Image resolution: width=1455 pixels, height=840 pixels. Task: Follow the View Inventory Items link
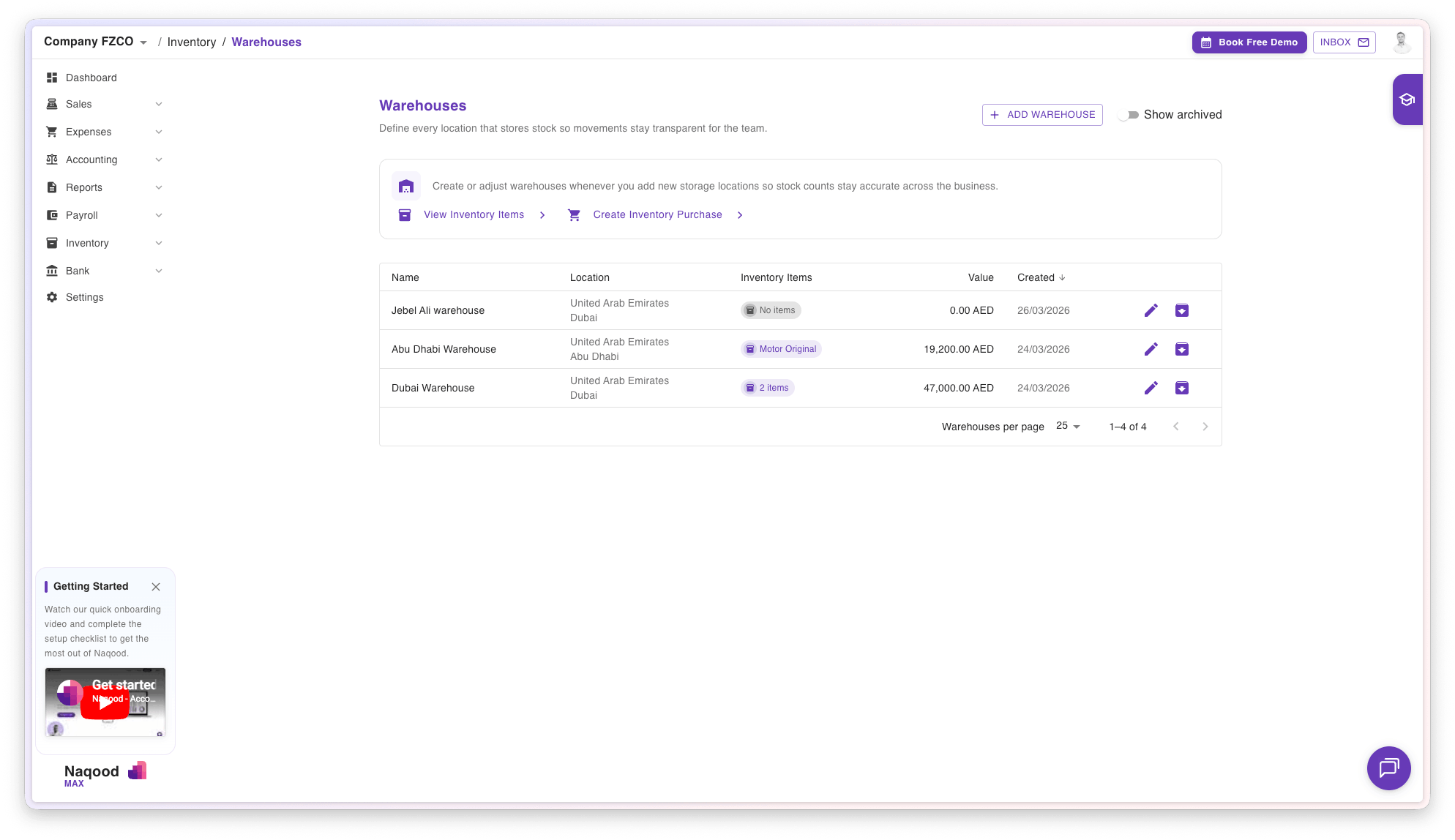click(x=474, y=214)
